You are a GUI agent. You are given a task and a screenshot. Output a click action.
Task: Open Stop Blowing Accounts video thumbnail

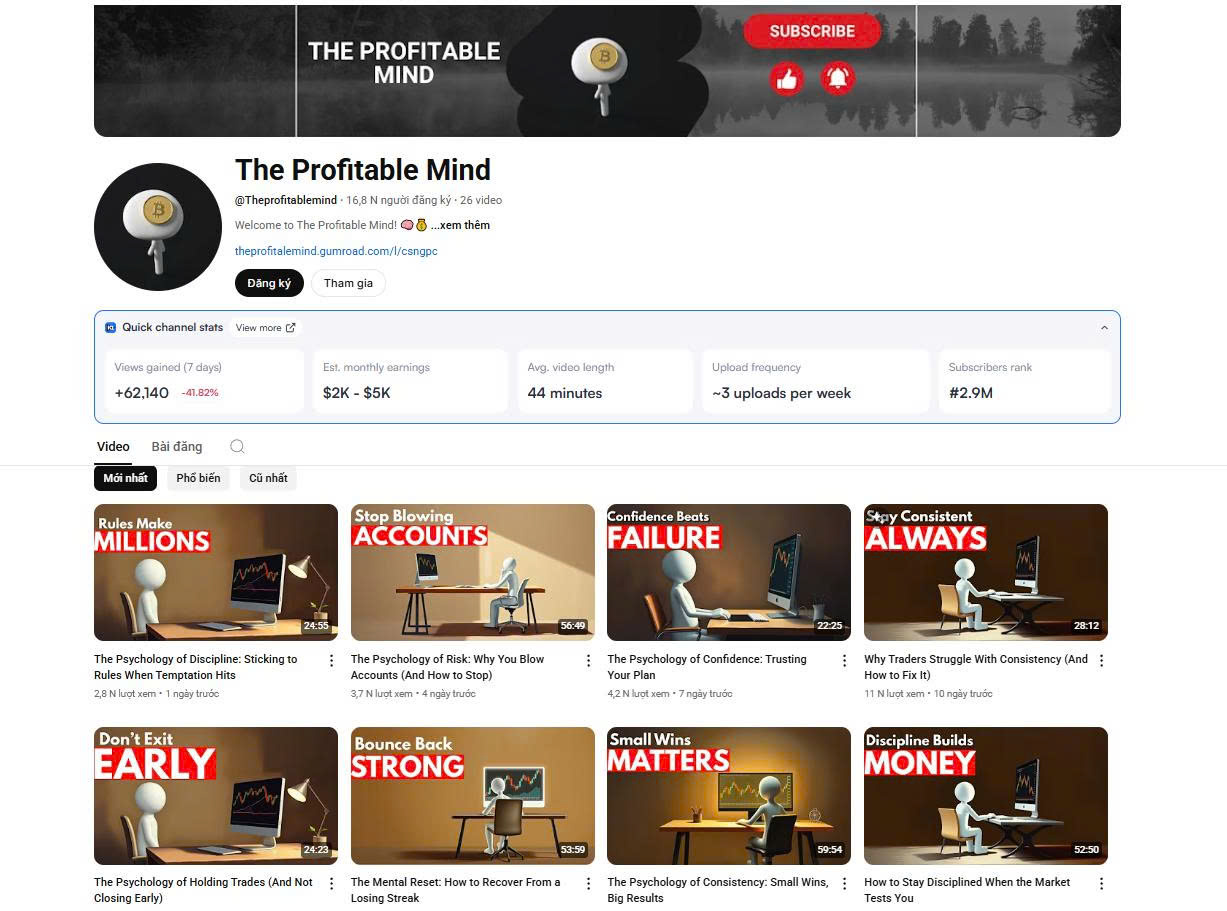point(473,572)
